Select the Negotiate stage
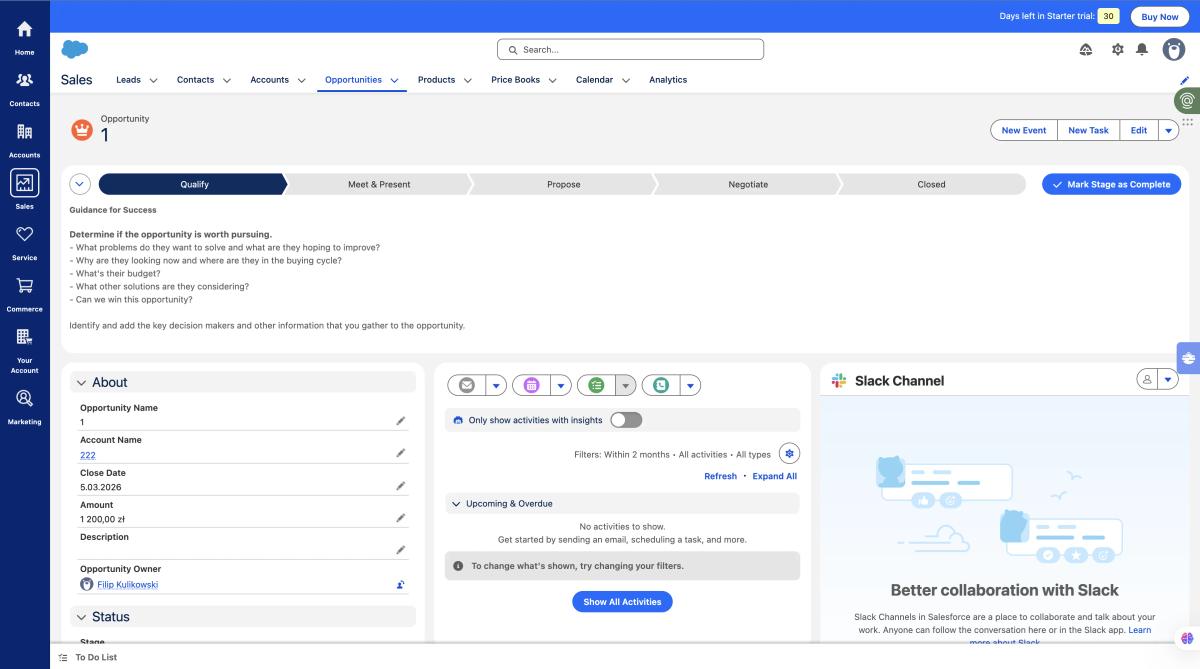 click(748, 184)
